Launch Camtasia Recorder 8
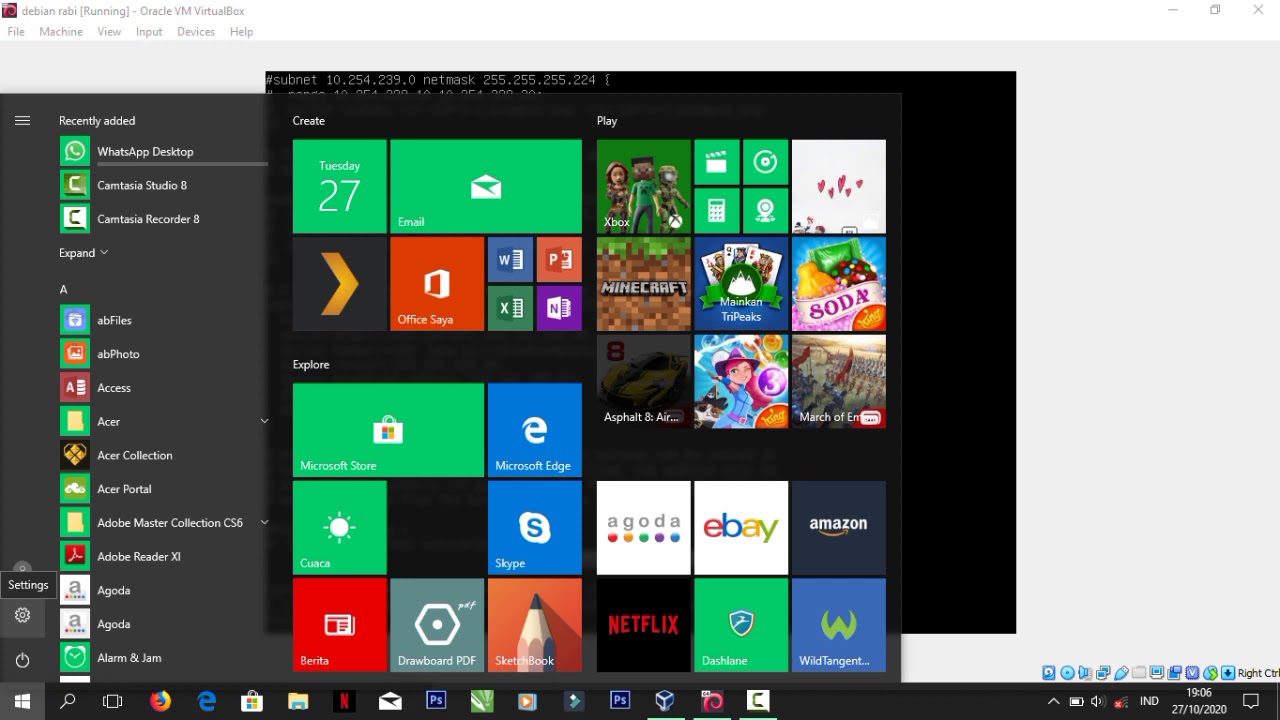The image size is (1280, 720). pos(164,219)
